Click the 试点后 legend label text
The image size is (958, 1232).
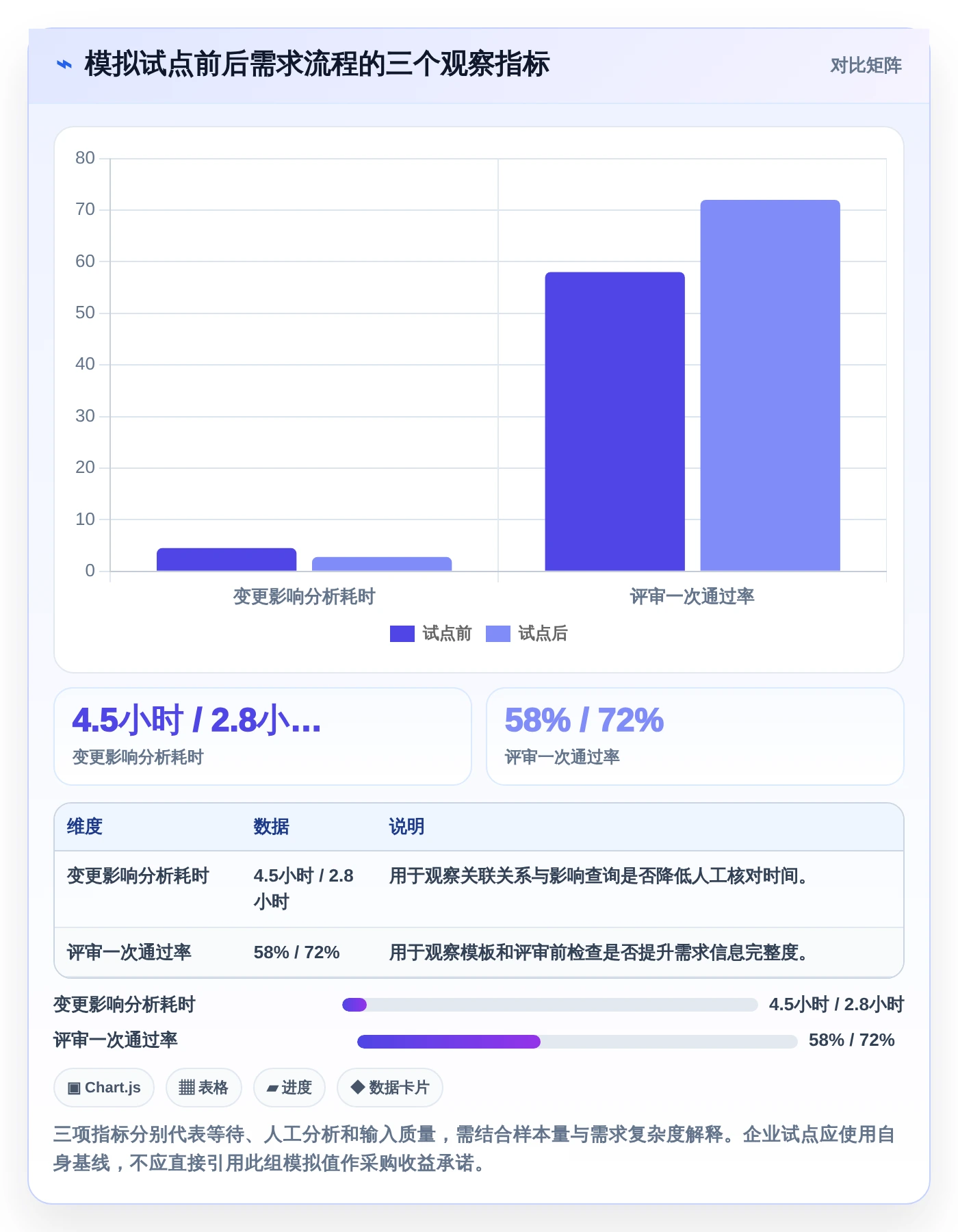[543, 634]
